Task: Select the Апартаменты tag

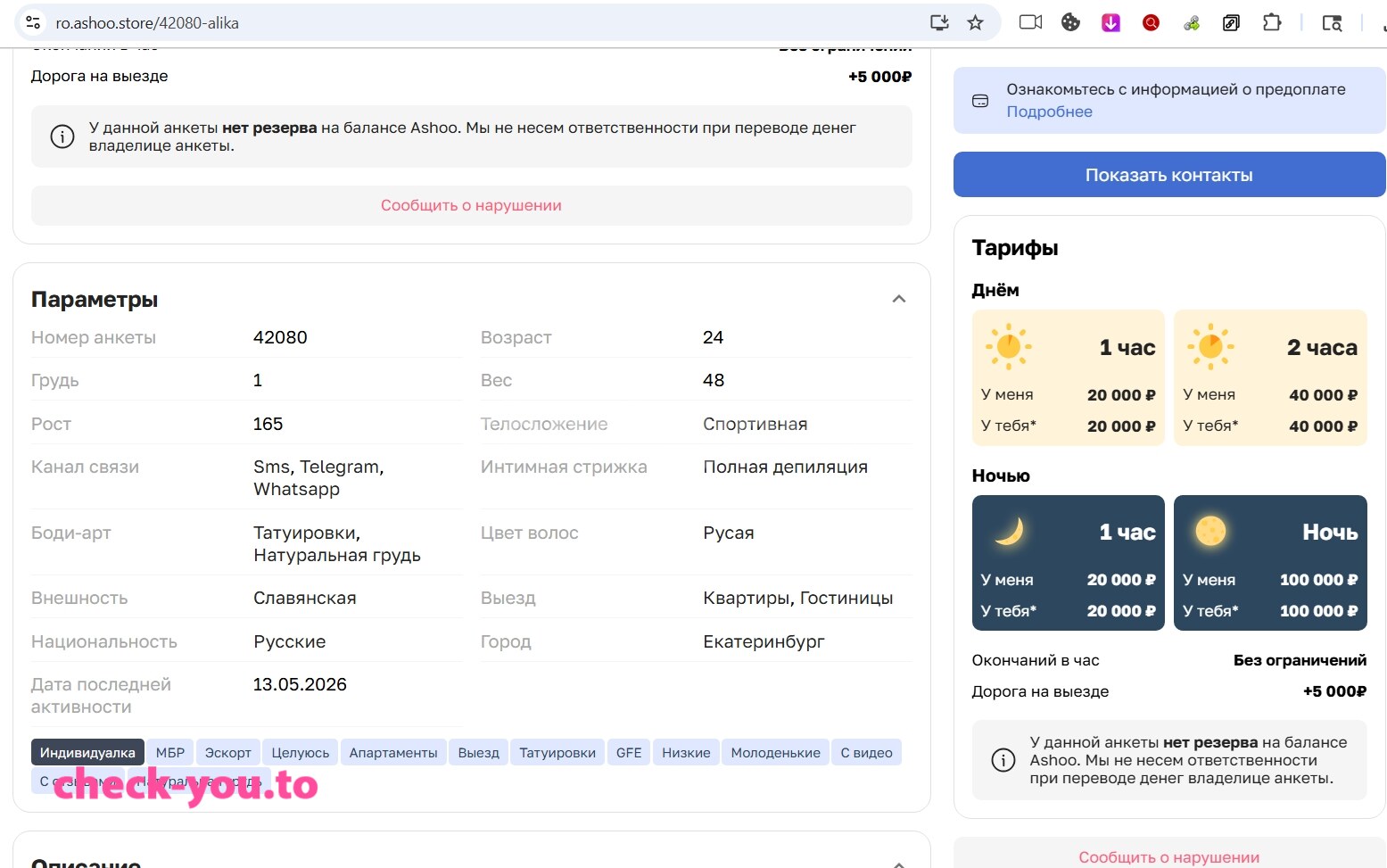Action: point(393,752)
